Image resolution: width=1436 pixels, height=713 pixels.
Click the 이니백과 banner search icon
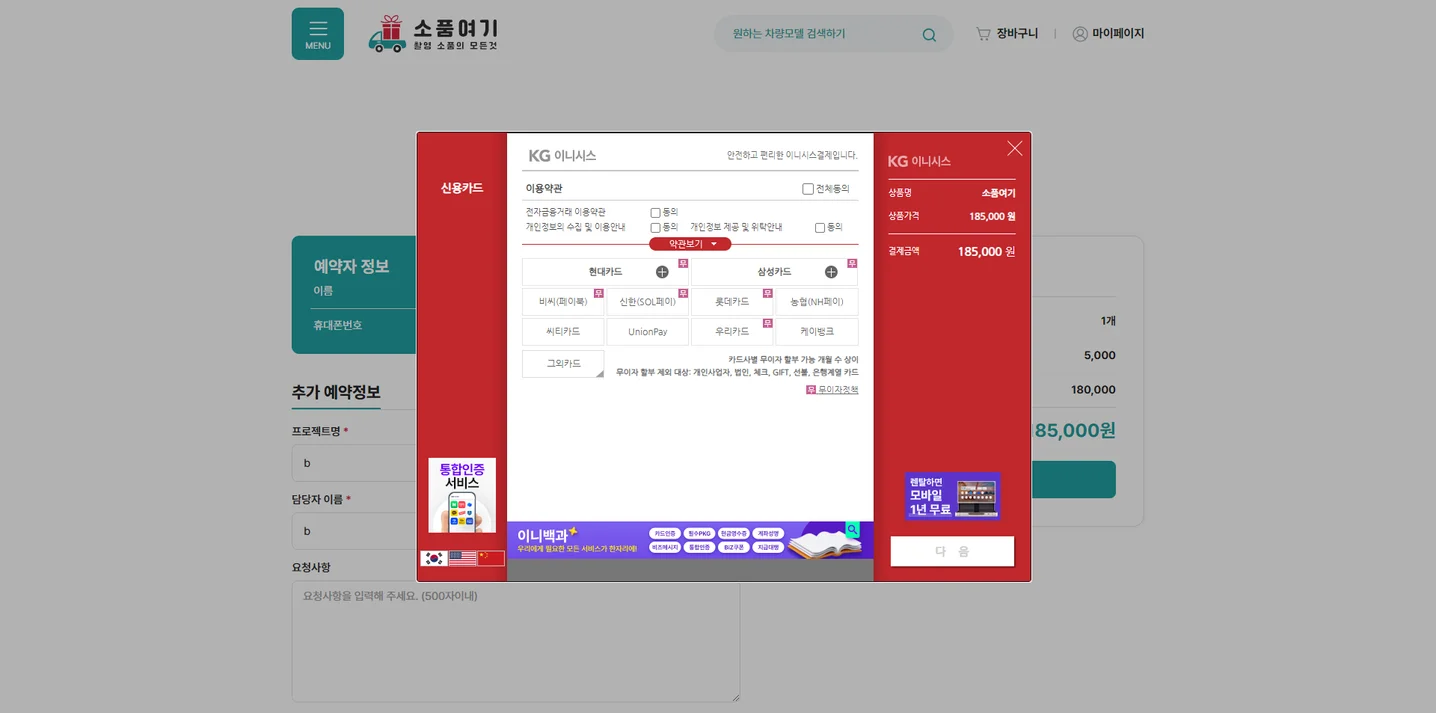click(852, 529)
